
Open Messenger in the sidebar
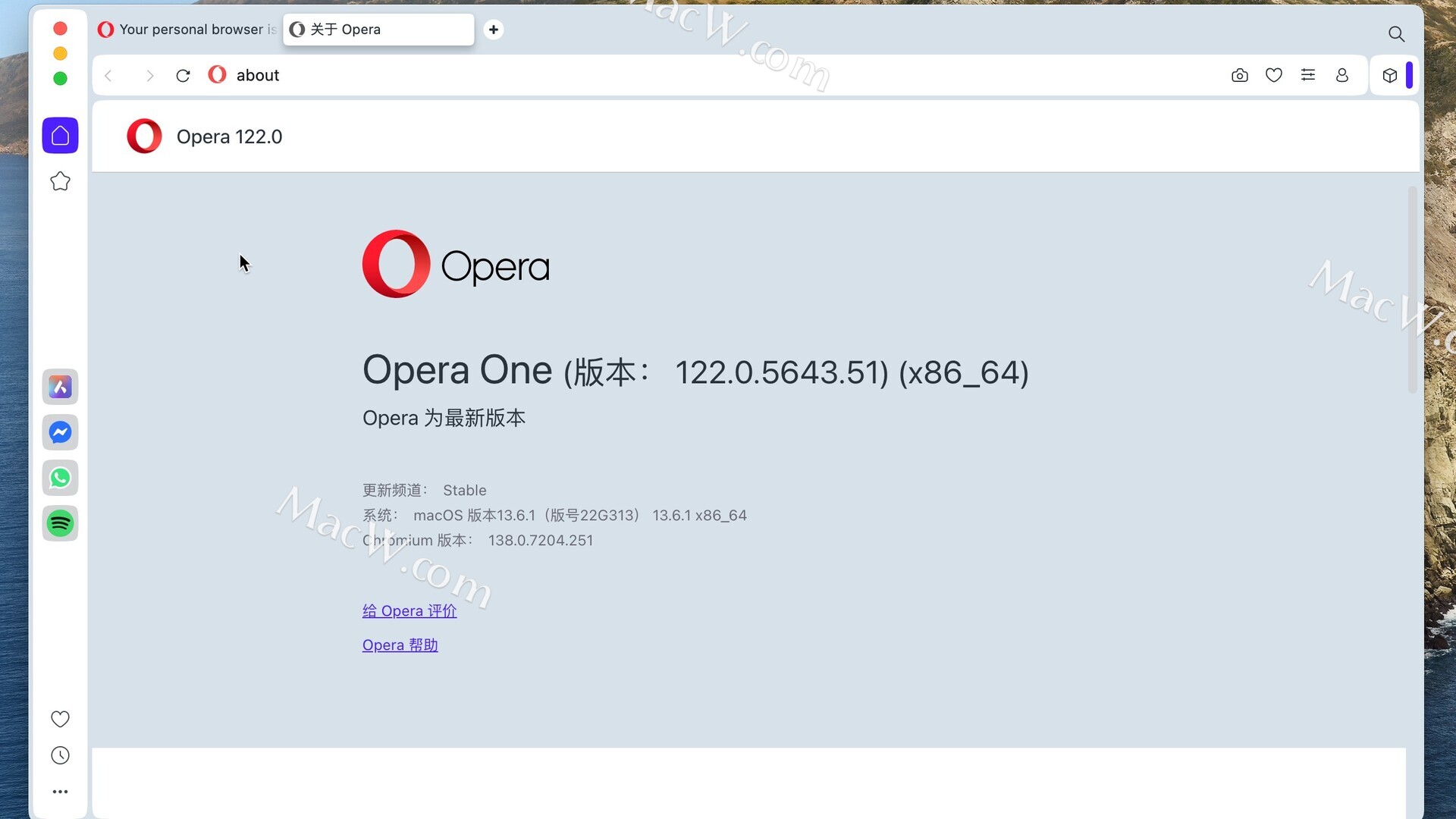click(x=60, y=432)
